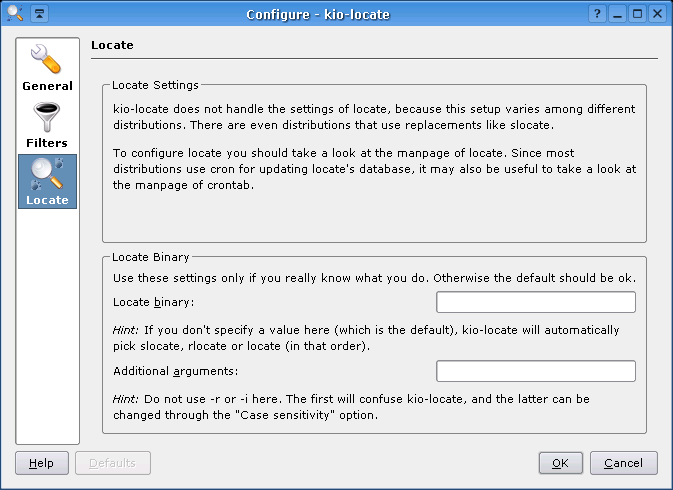Click the title bar arrow button beside the app icon

[38, 14]
